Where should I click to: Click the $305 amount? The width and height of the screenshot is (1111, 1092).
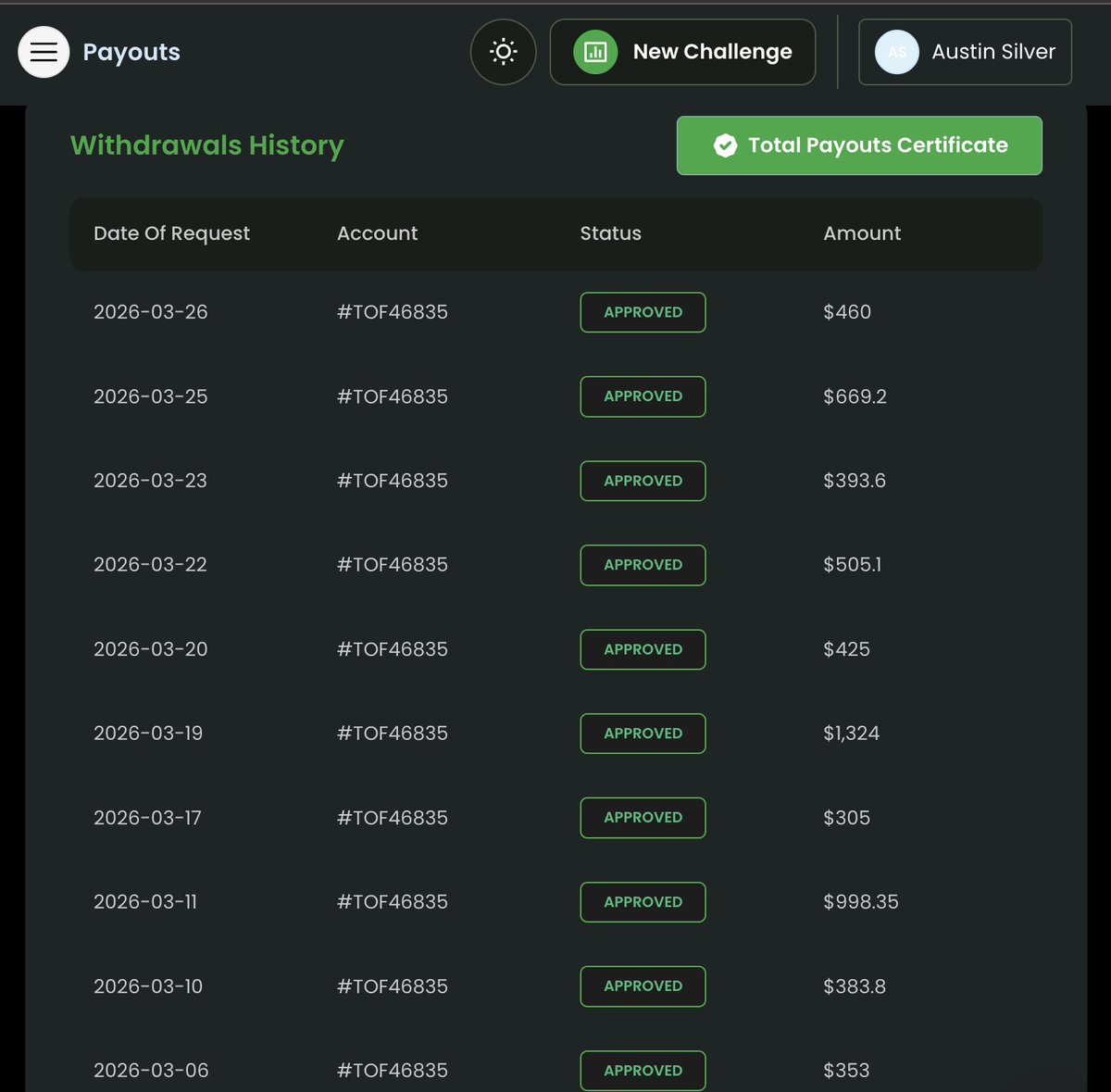tap(847, 818)
